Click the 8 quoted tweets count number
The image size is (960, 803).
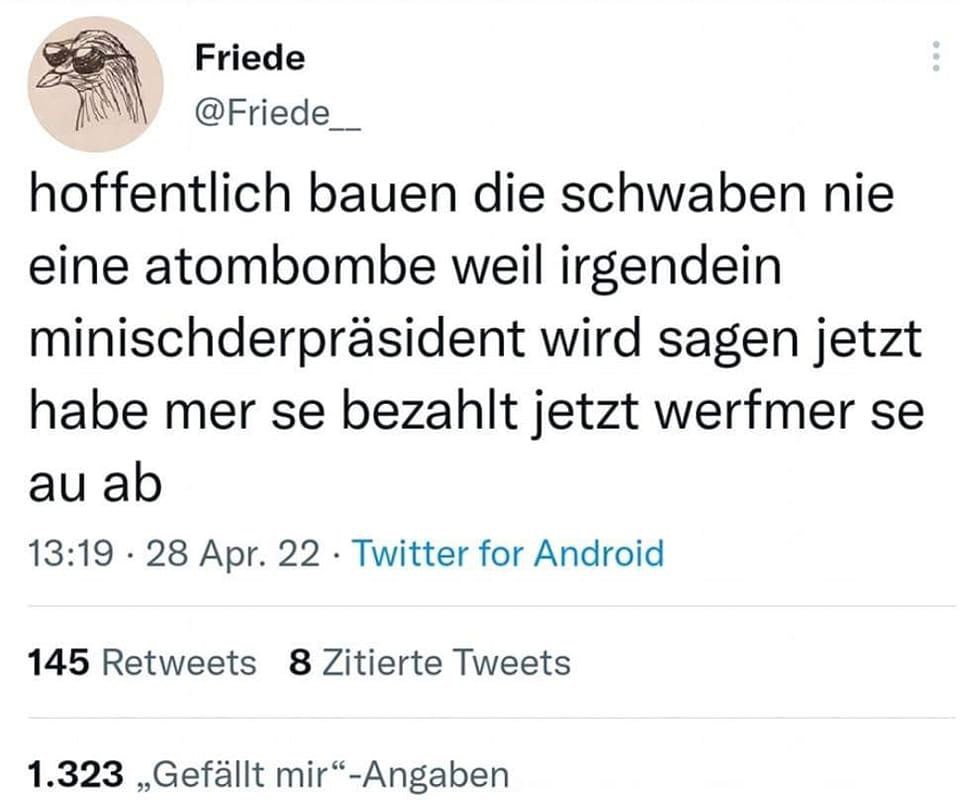tap(297, 662)
